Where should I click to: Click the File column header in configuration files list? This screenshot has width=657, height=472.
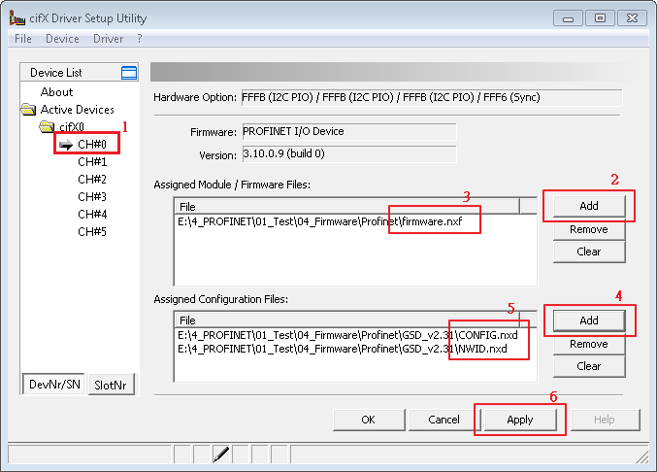point(347,321)
